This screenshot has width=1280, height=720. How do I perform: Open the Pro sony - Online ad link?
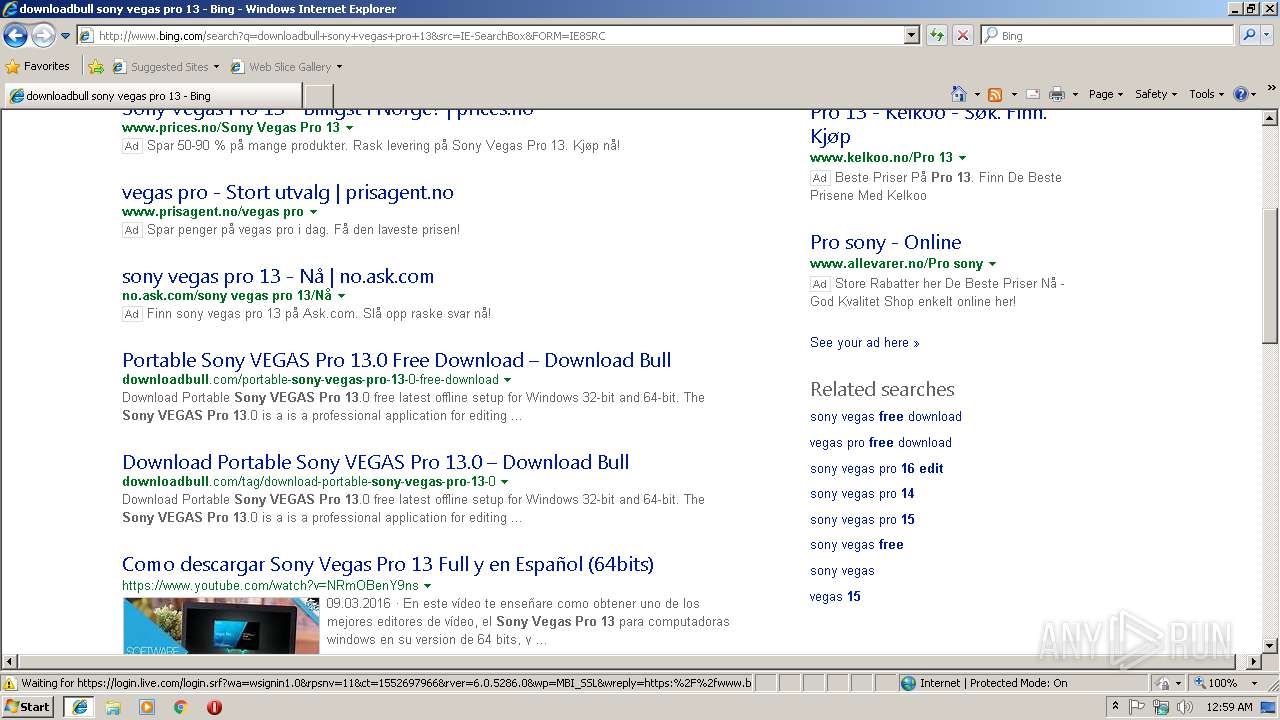(x=885, y=242)
